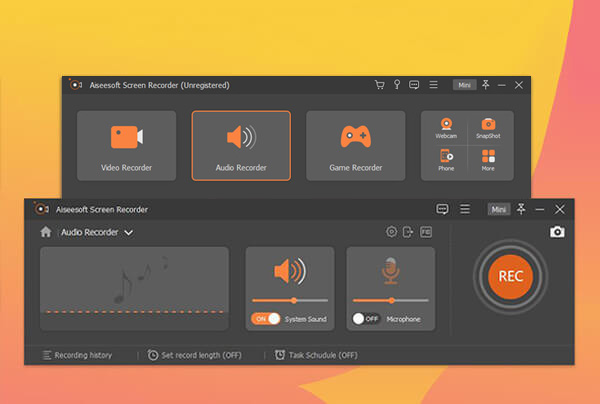
Task: Open the Video Recorder tile
Action: [126, 146]
